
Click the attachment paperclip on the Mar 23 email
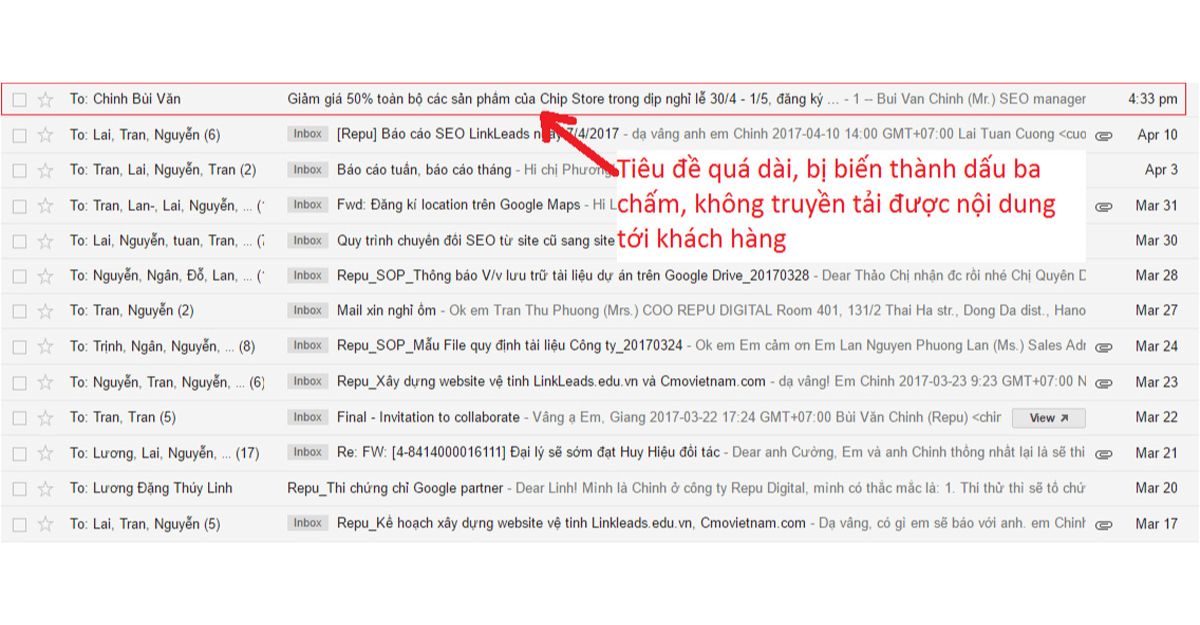1103,382
